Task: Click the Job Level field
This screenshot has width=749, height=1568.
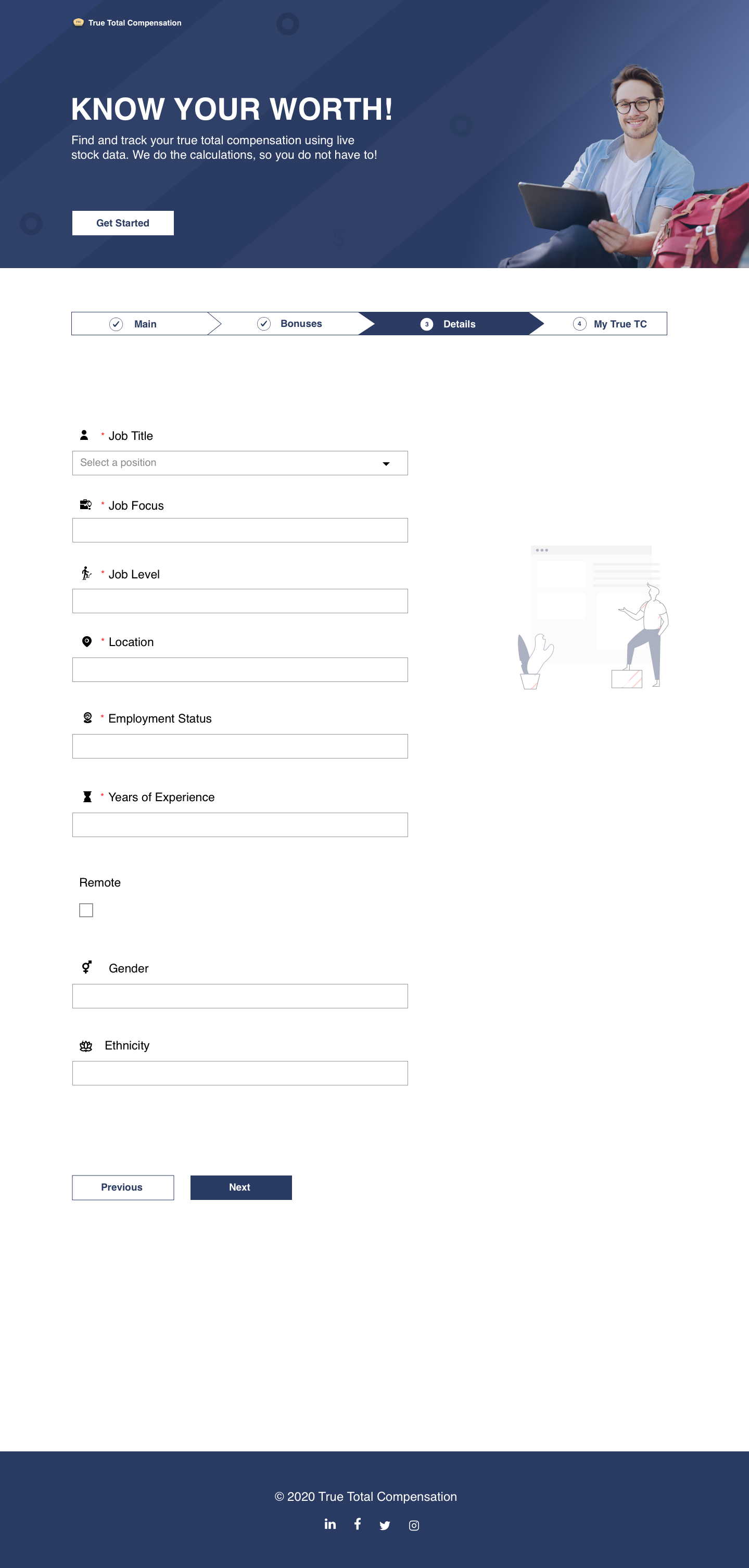Action: [240, 601]
